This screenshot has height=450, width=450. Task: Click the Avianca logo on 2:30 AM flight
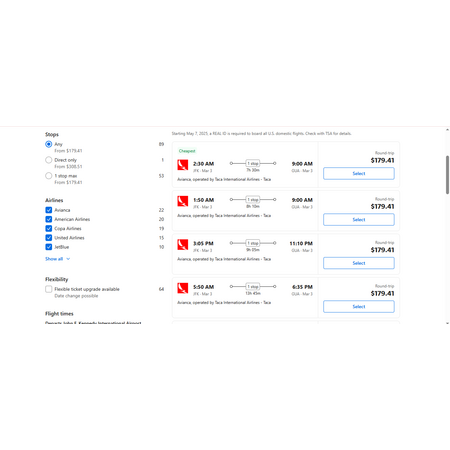(x=183, y=165)
